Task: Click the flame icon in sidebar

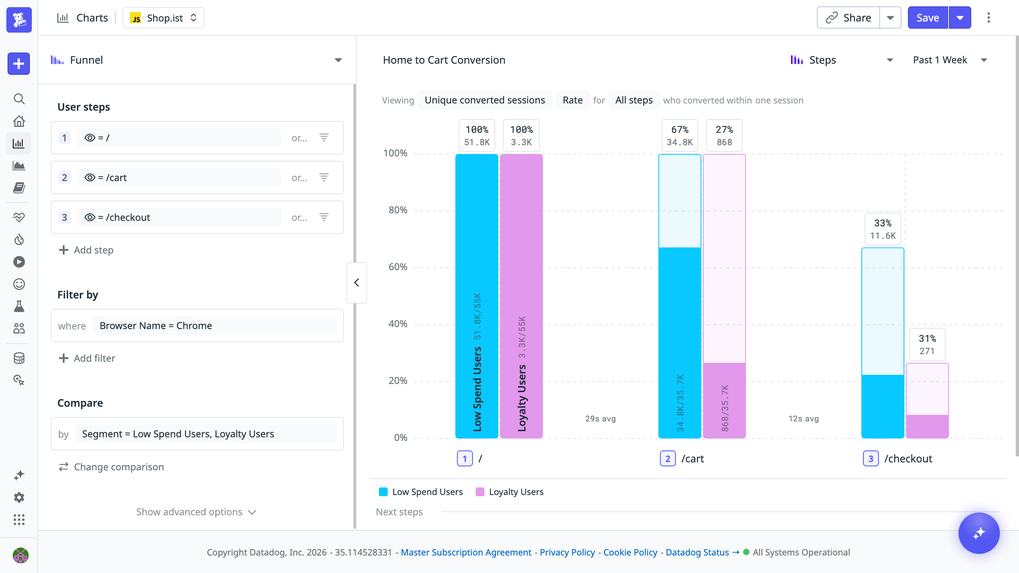Action: pyautogui.click(x=19, y=240)
